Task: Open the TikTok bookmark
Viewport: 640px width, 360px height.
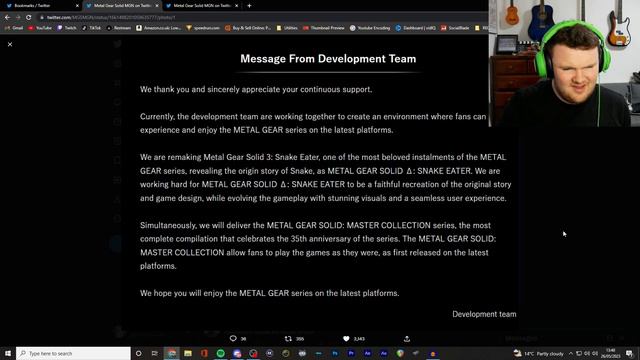Action: pyautogui.click(x=91, y=28)
